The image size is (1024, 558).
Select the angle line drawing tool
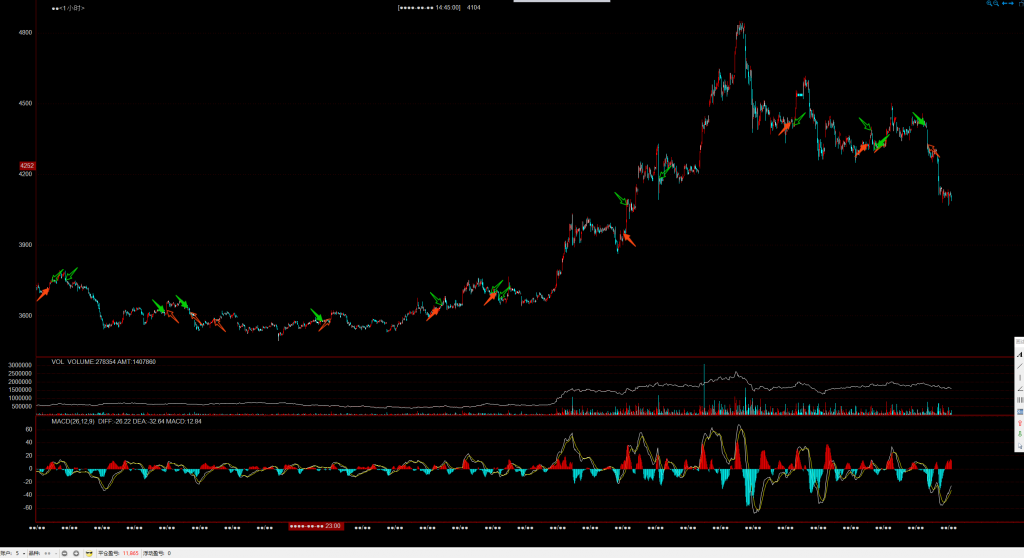click(x=1019, y=388)
